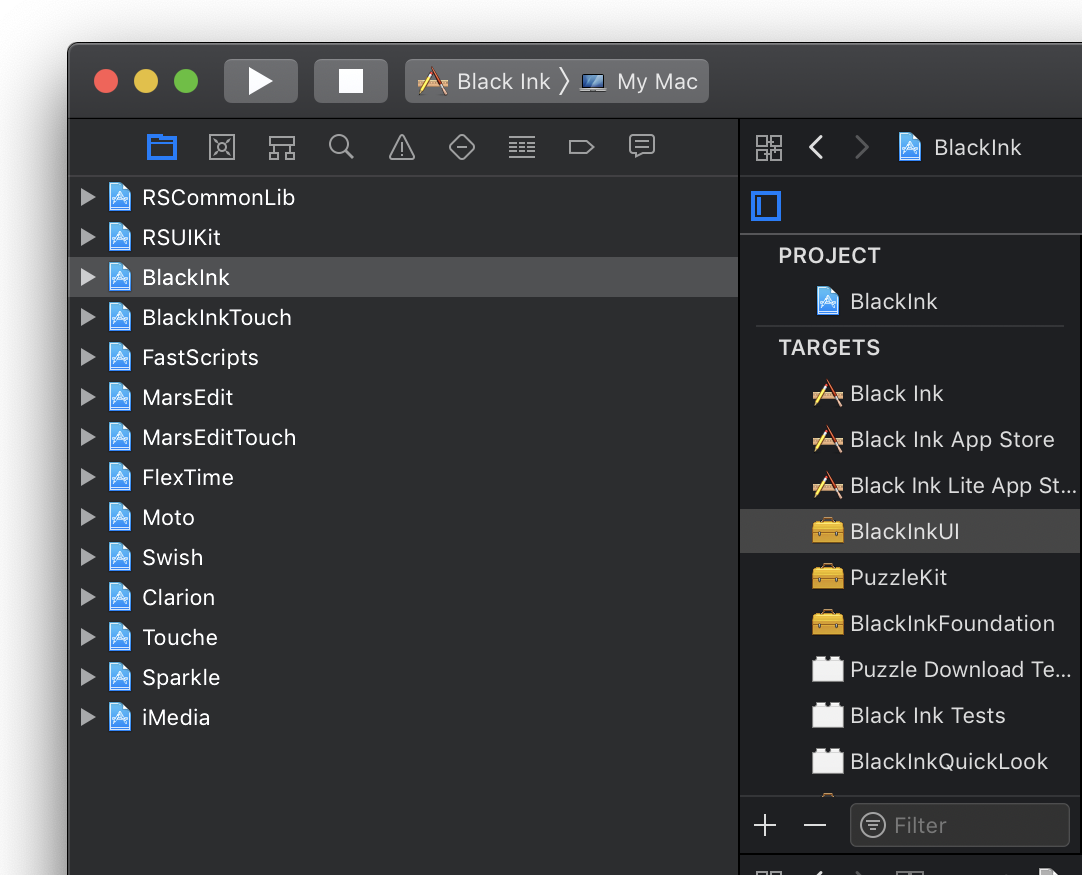Show the Issue navigator
This screenshot has width=1082, height=875.
[x=402, y=147]
